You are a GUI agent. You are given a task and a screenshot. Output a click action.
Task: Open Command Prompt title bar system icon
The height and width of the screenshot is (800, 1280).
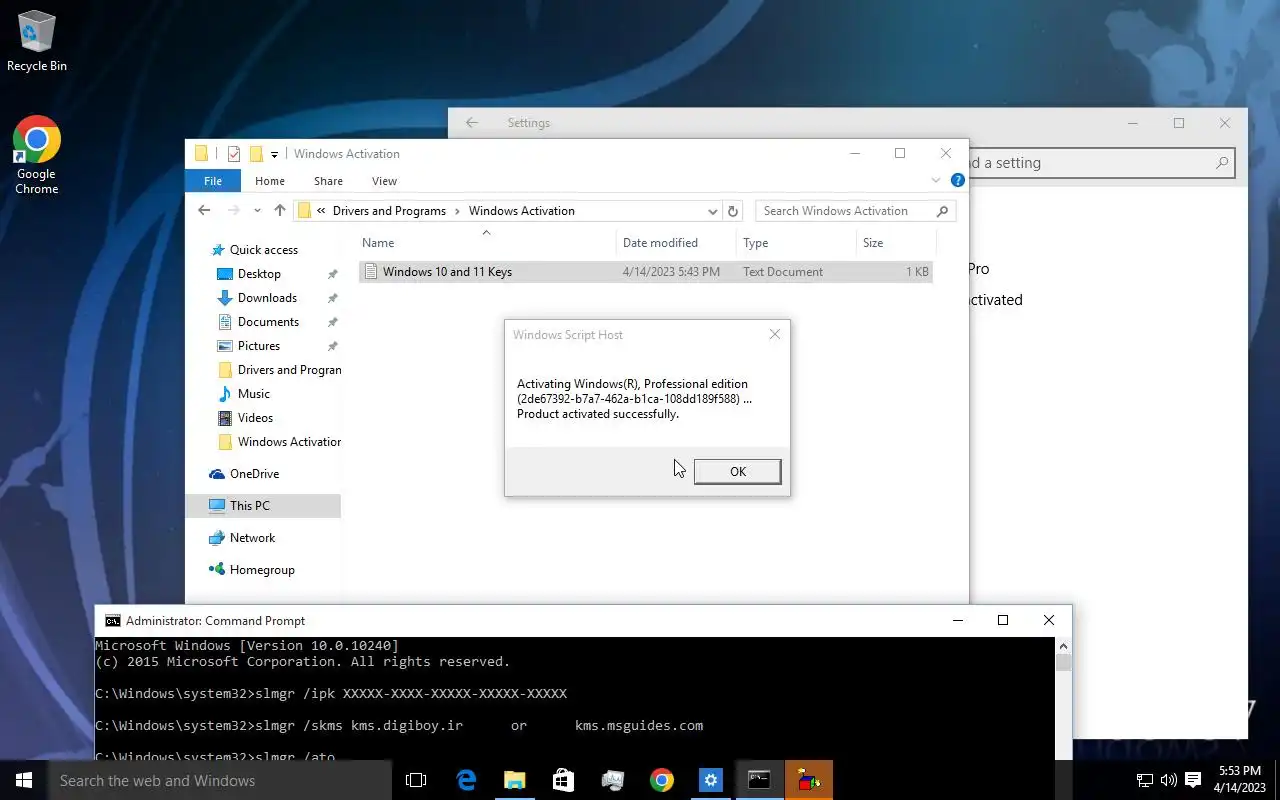pos(113,621)
